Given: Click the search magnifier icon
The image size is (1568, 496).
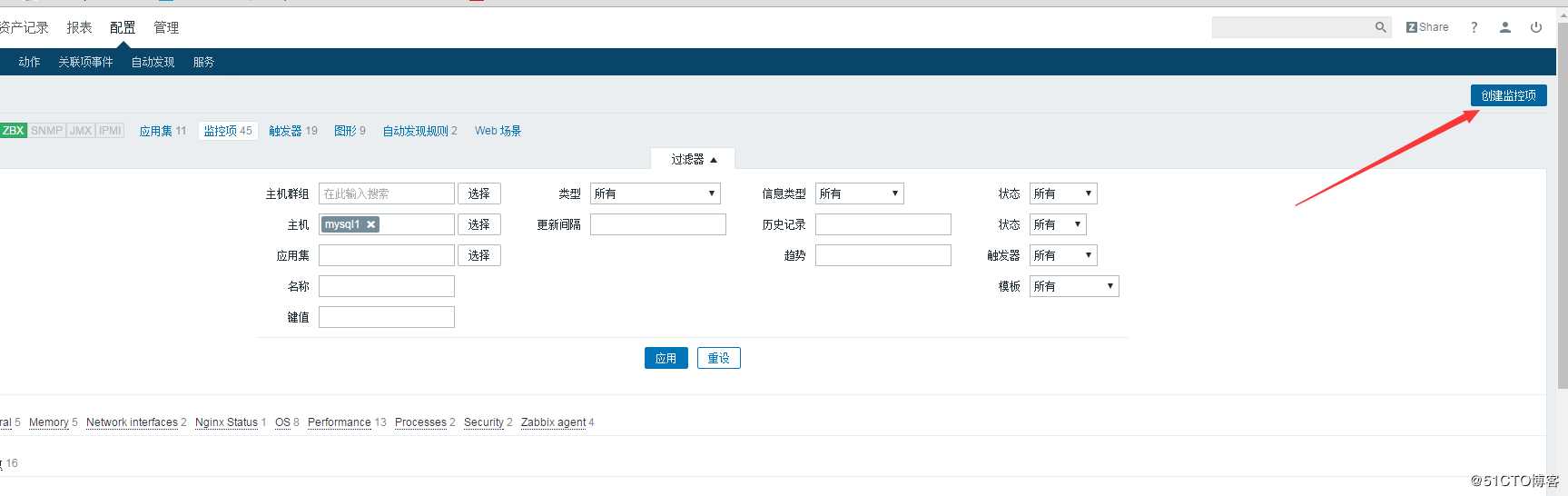Looking at the screenshot, I should [x=1380, y=27].
